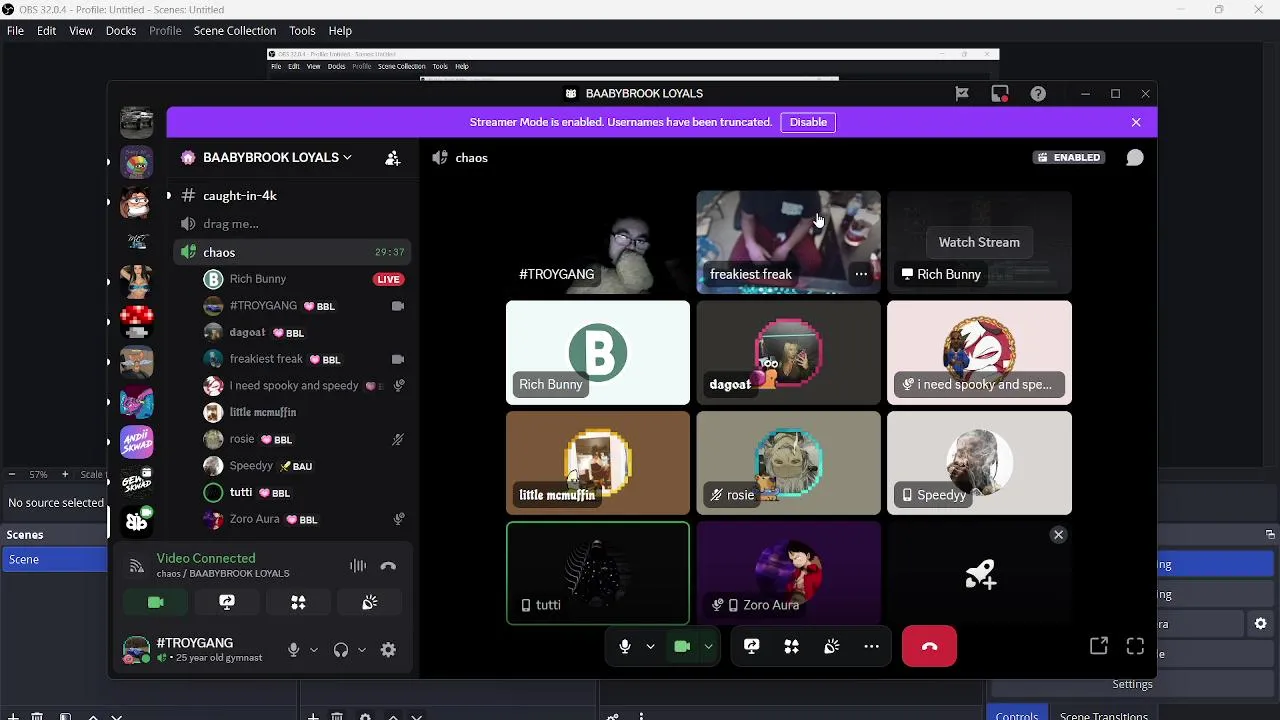Turn off camera in call control bar
Viewport: 1280px width, 720px height.
tap(682, 647)
